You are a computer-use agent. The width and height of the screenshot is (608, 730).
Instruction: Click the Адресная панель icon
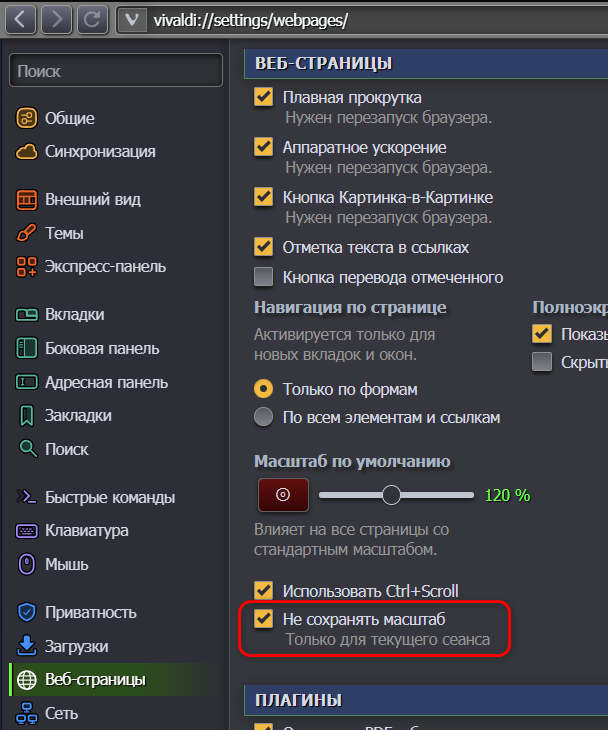27,382
